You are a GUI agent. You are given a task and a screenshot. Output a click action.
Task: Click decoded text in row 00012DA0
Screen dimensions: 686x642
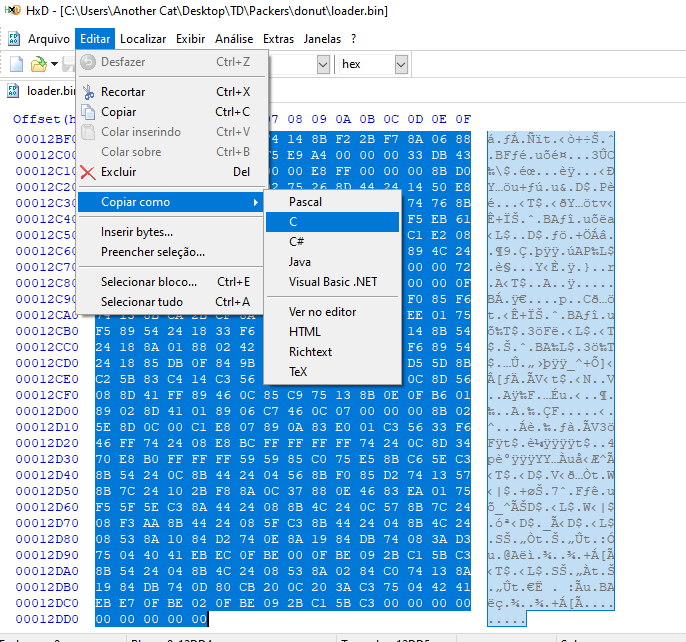551,572
